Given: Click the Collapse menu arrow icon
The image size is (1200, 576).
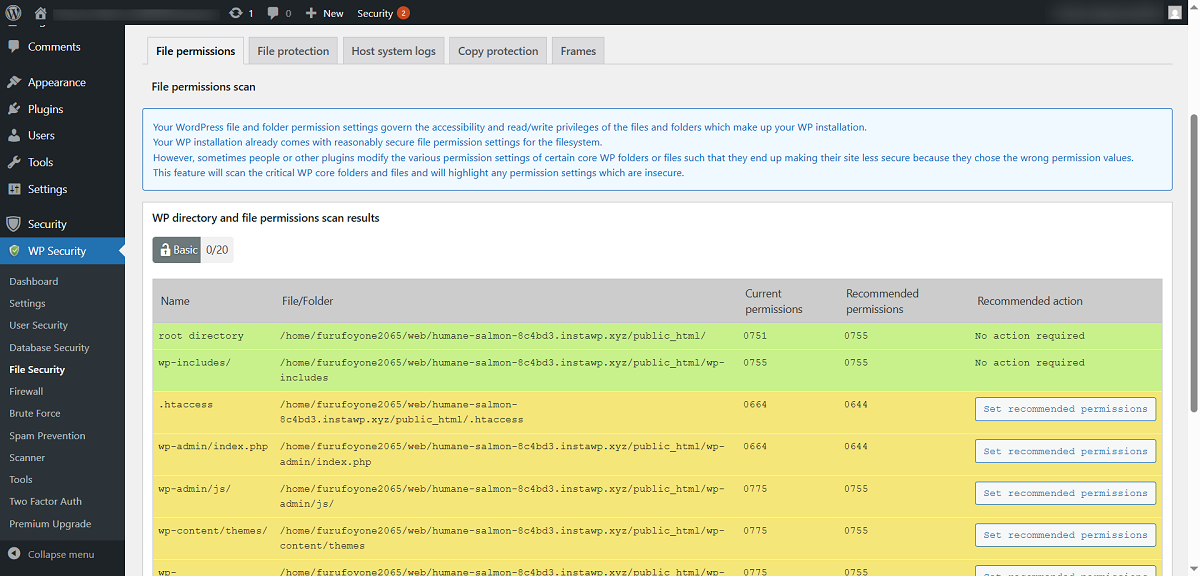Looking at the screenshot, I should pos(14,554).
